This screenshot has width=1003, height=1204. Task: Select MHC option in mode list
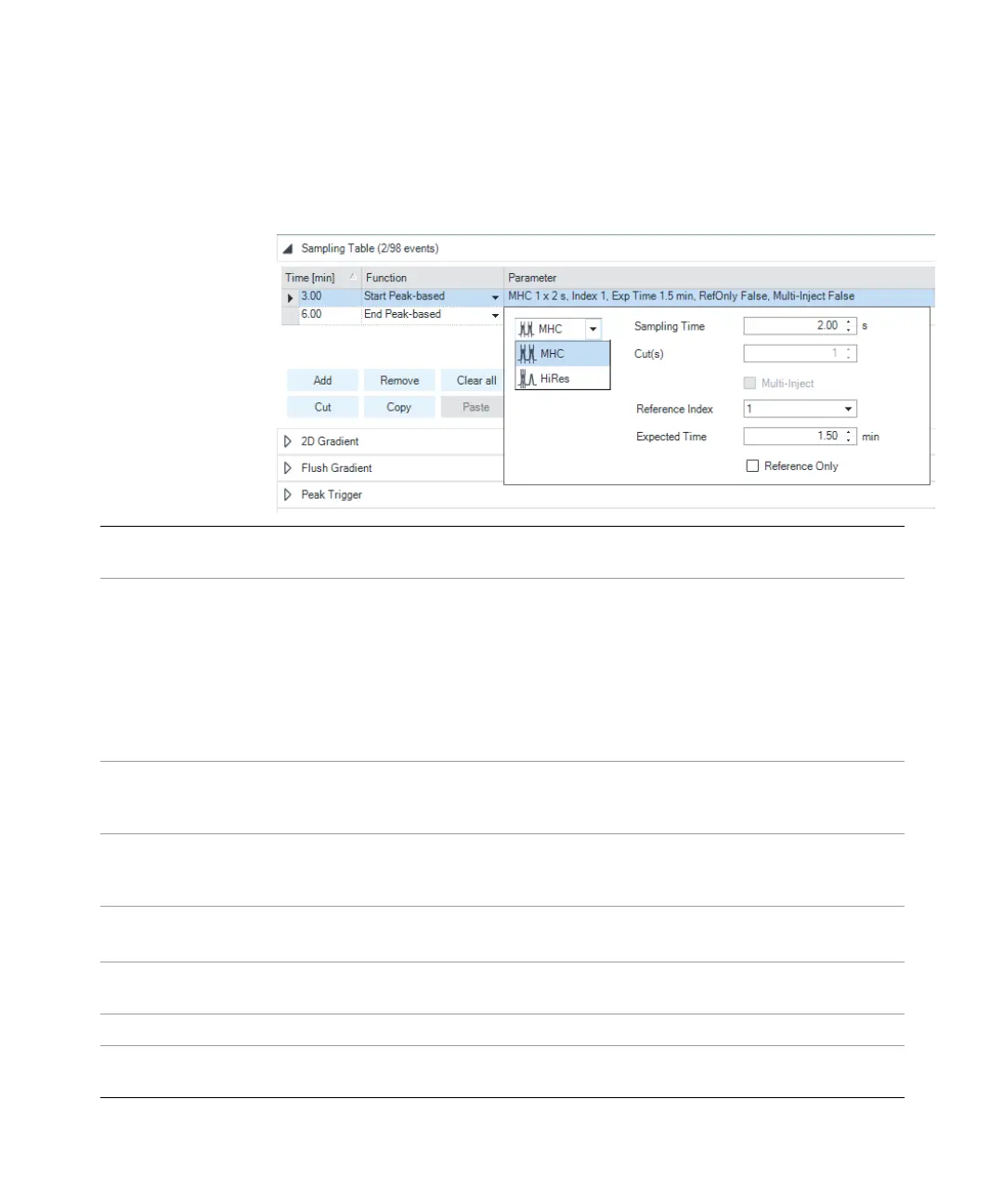pyautogui.click(x=563, y=354)
